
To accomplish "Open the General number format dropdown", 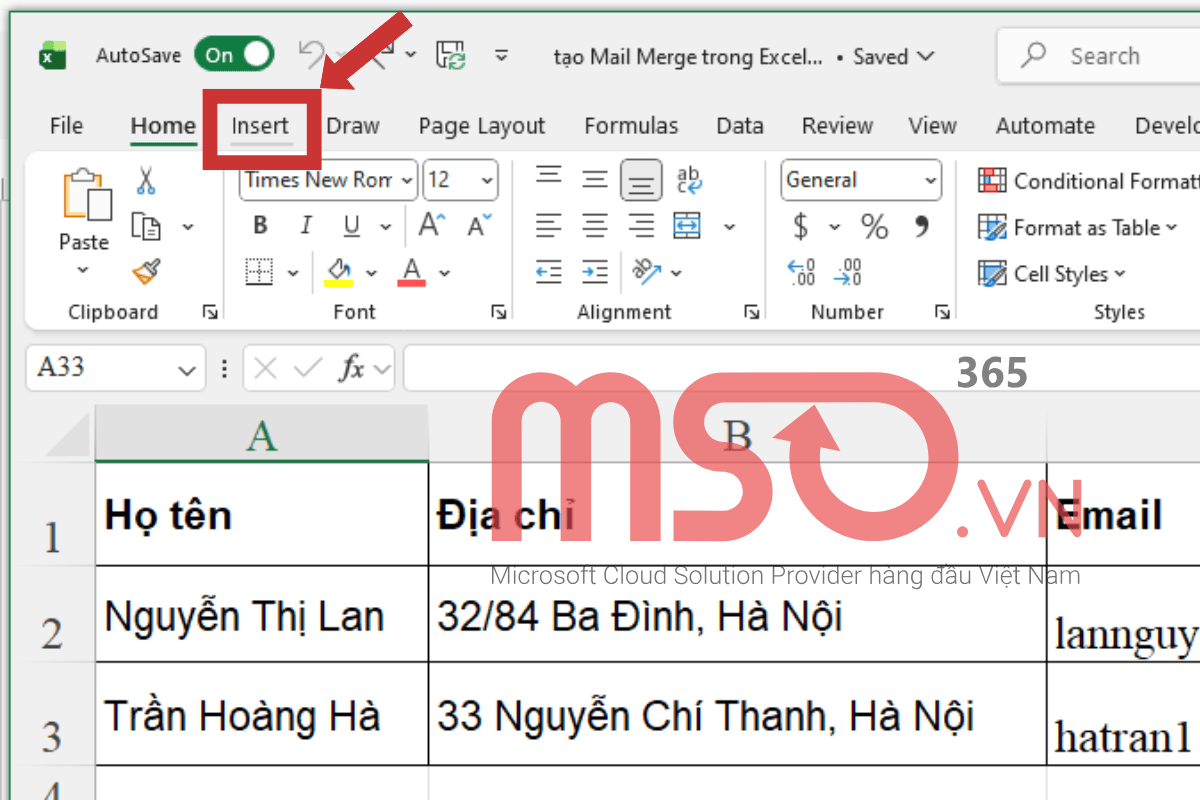I will click(930, 180).
